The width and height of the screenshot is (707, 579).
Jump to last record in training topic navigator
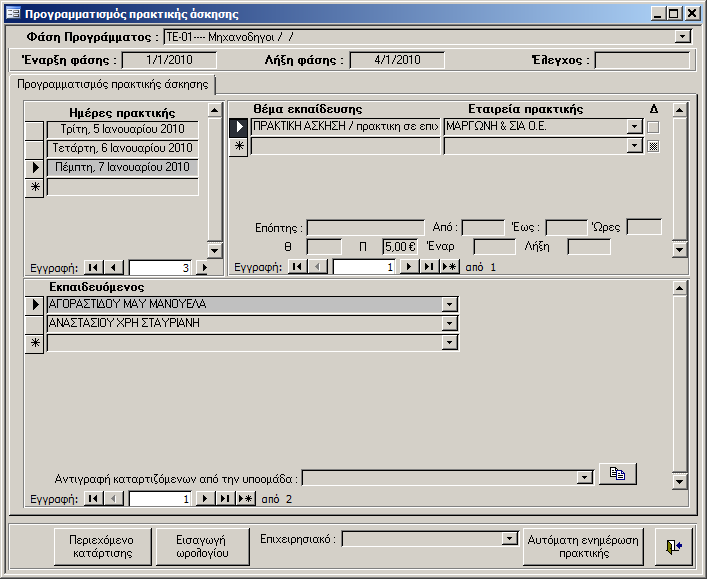[429, 267]
